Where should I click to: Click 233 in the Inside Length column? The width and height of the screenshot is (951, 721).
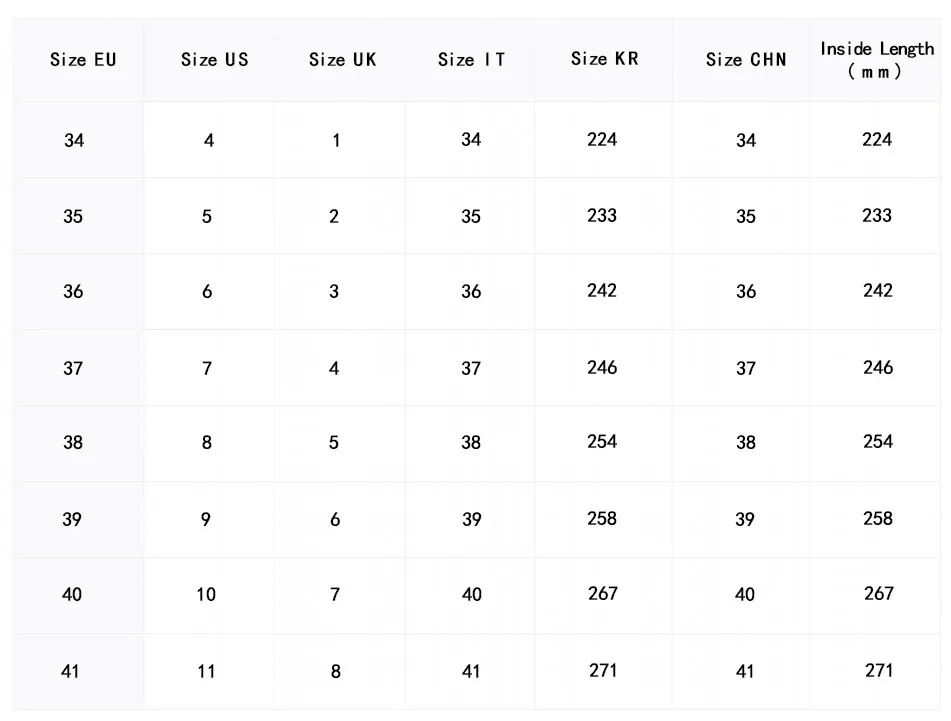point(877,216)
